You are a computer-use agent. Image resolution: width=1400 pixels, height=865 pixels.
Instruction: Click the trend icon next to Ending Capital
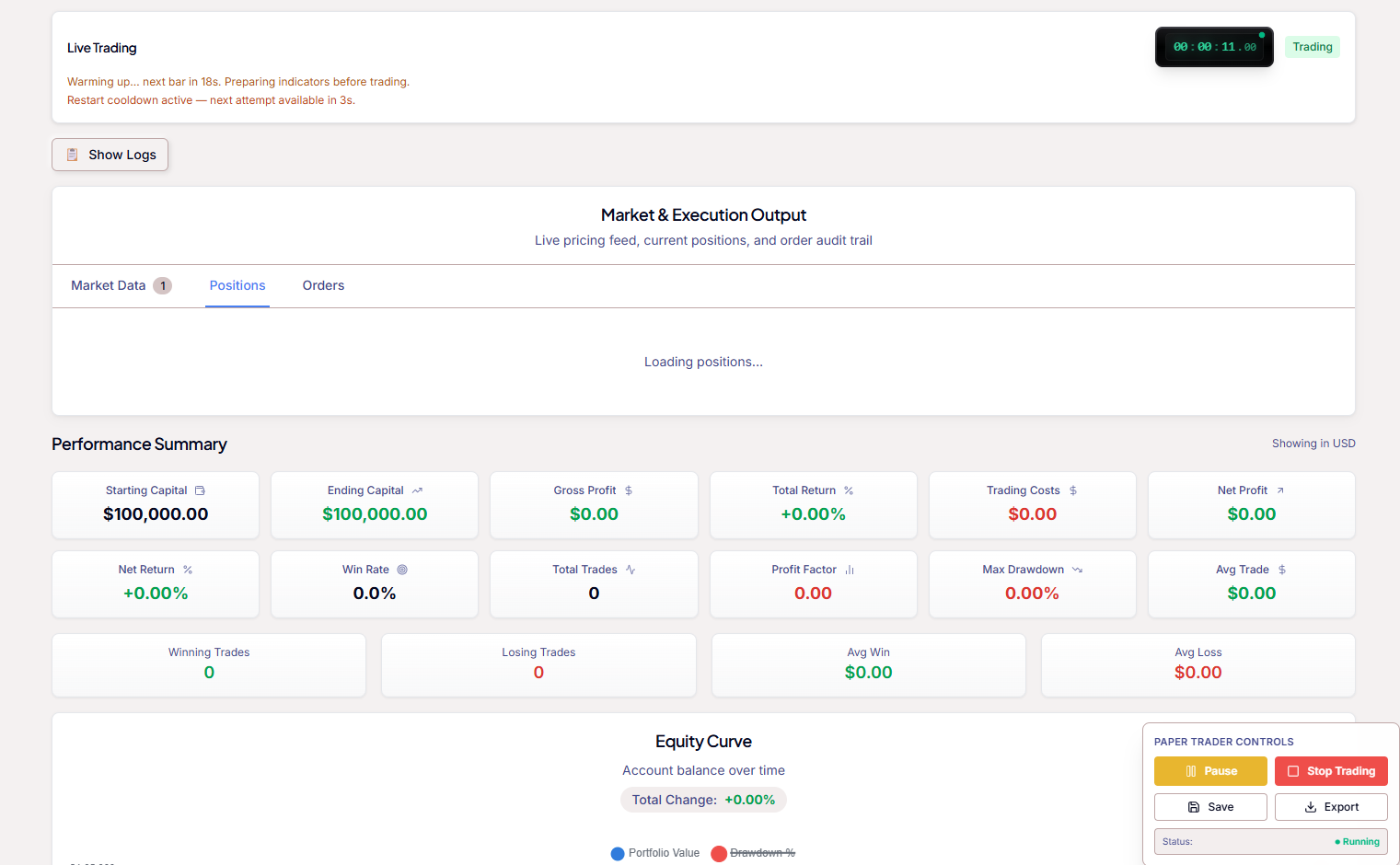pos(417,490)
